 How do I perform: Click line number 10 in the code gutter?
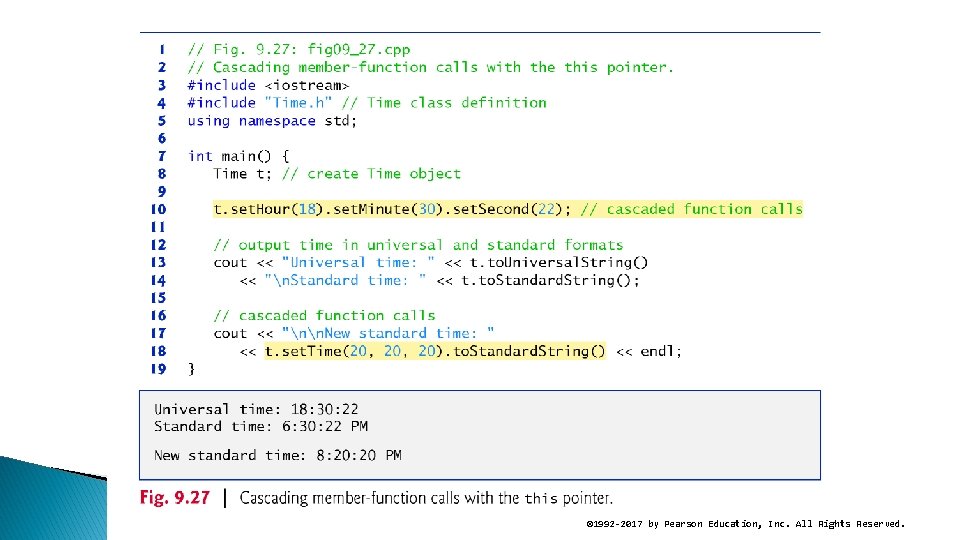point(159,209)
